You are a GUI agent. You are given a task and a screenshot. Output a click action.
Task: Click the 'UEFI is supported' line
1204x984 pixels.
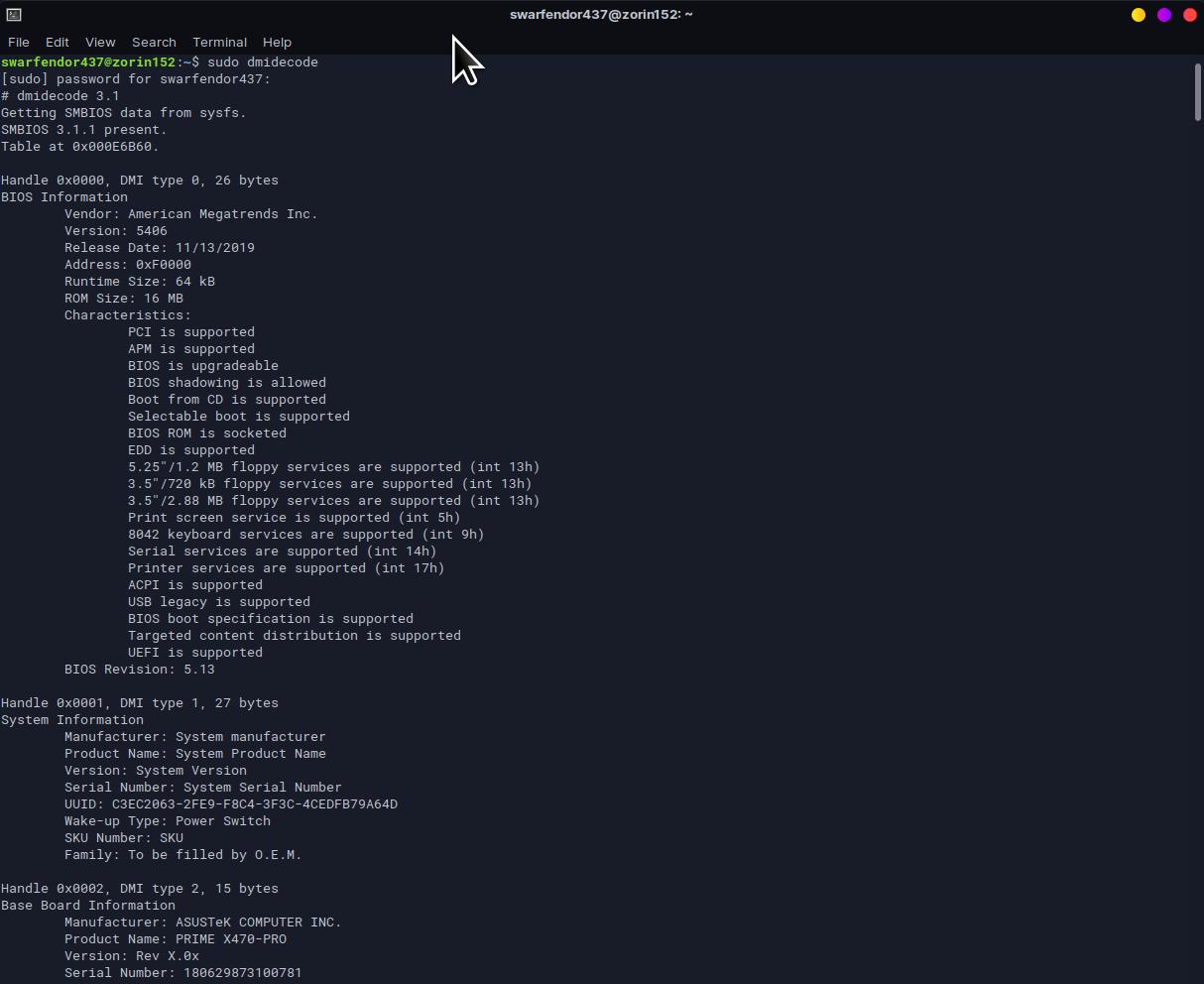(195, 653)
